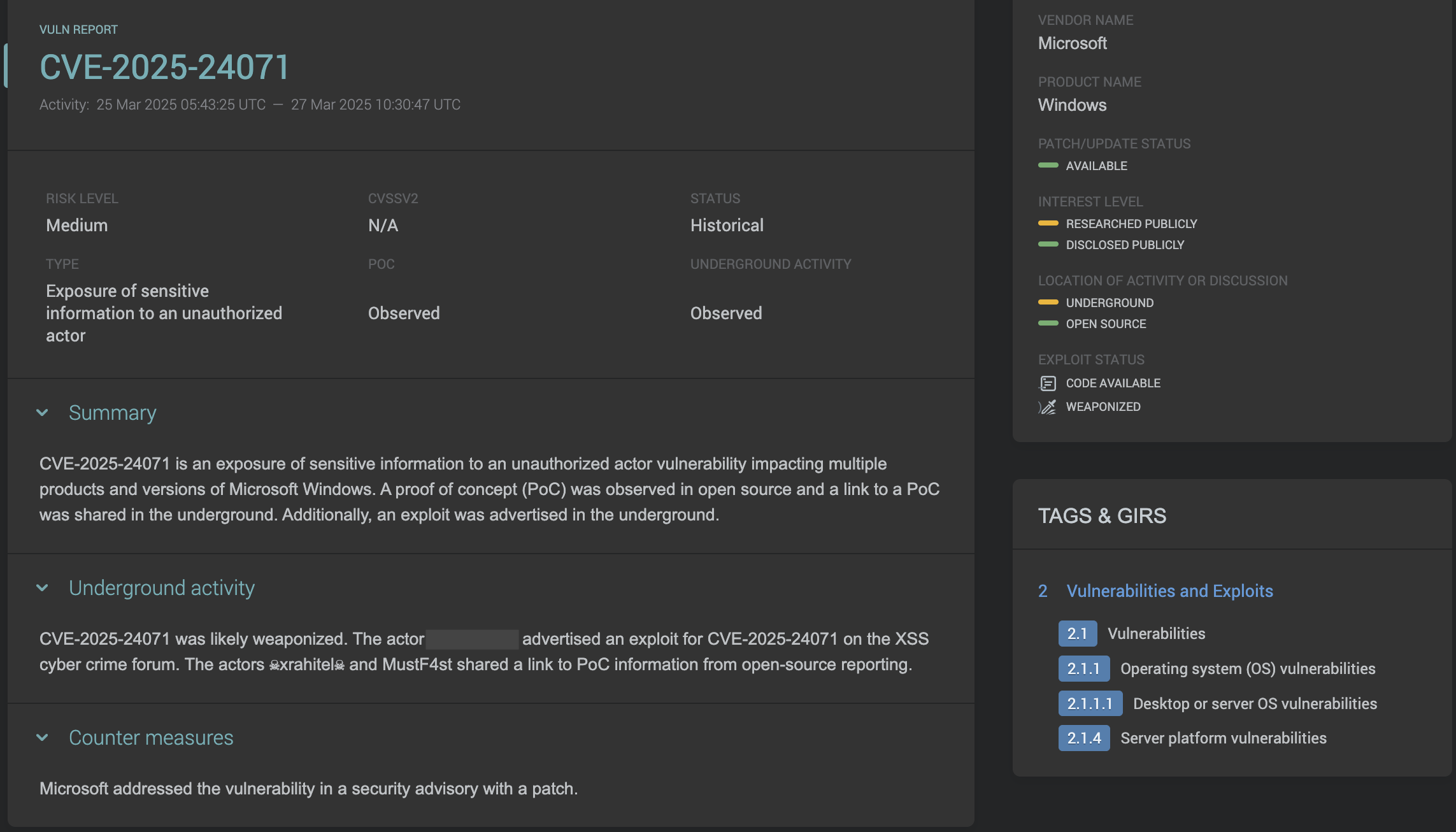Collapse the Summary section chevron
The image size is (1456, 832).
click(43, 413)
